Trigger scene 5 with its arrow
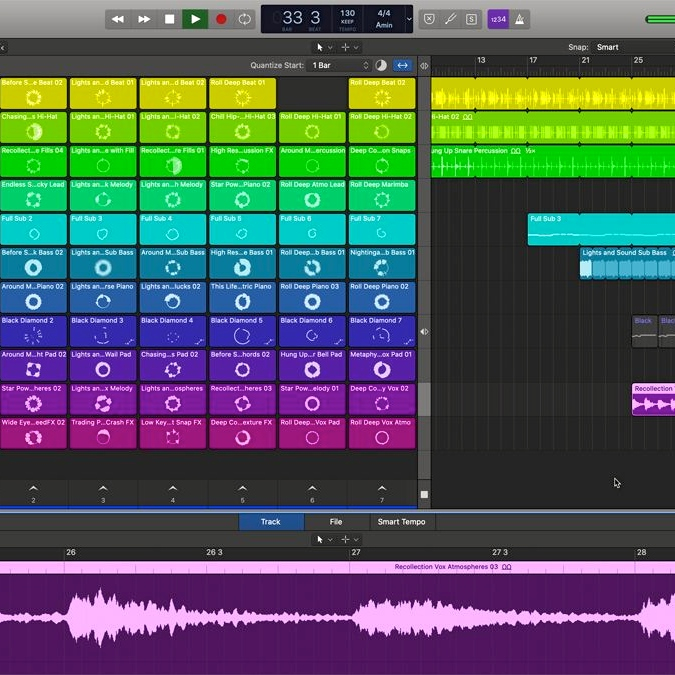Image resolution: width=675 pixels, height=675 pixels. pos(242,489)
